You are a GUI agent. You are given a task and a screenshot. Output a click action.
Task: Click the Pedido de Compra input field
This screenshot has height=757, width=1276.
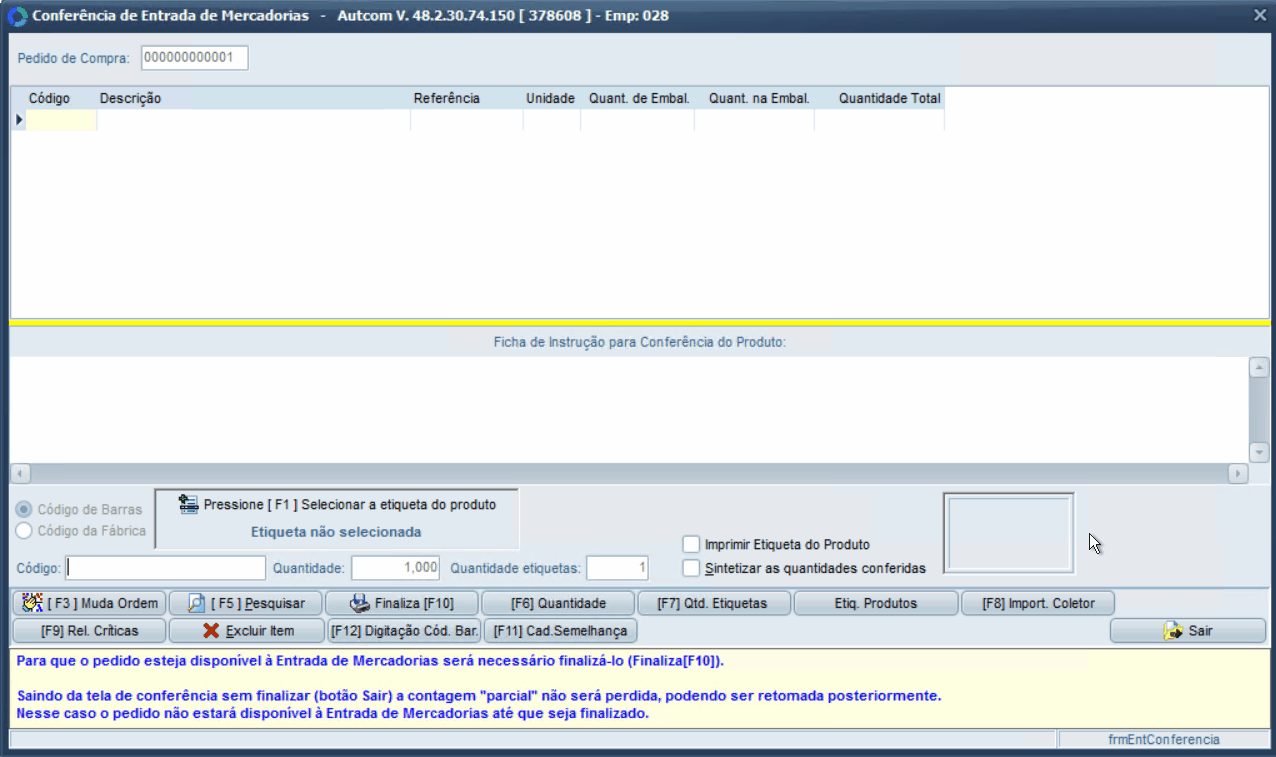coord(194,58)
